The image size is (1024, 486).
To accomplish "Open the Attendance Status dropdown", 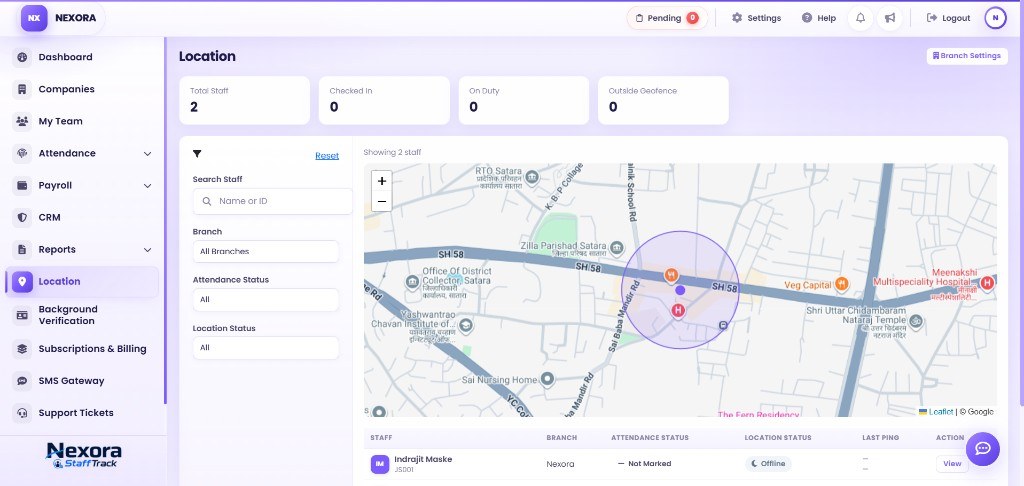I will coord(266,299).
